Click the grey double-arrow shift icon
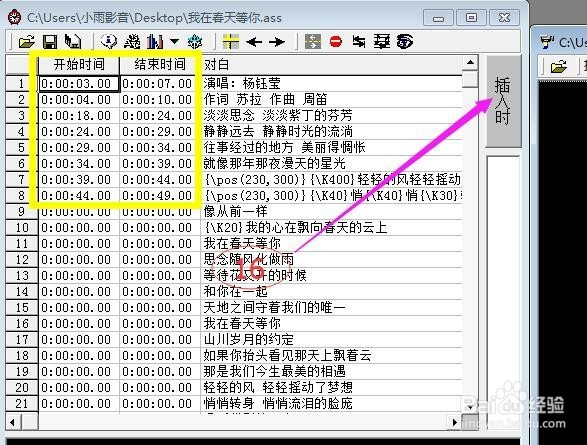Image resolution: width=587 pixels, height=445 pixels. 313,42
